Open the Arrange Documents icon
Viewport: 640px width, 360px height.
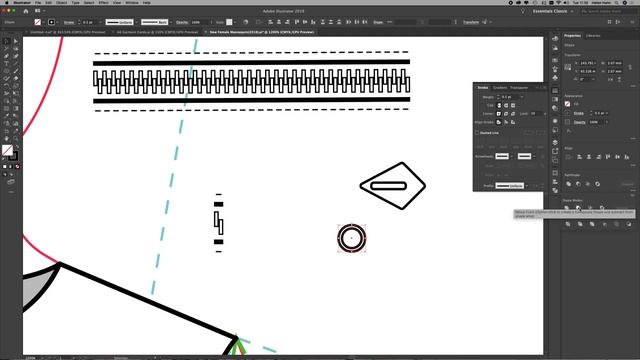38,11
